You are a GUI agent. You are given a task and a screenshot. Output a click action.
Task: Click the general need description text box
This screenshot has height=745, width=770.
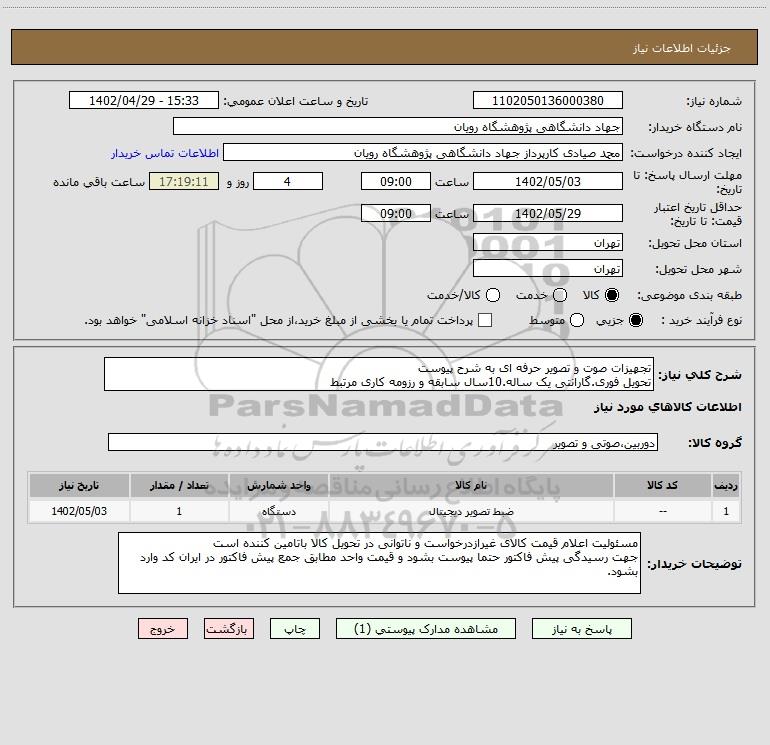379,375
